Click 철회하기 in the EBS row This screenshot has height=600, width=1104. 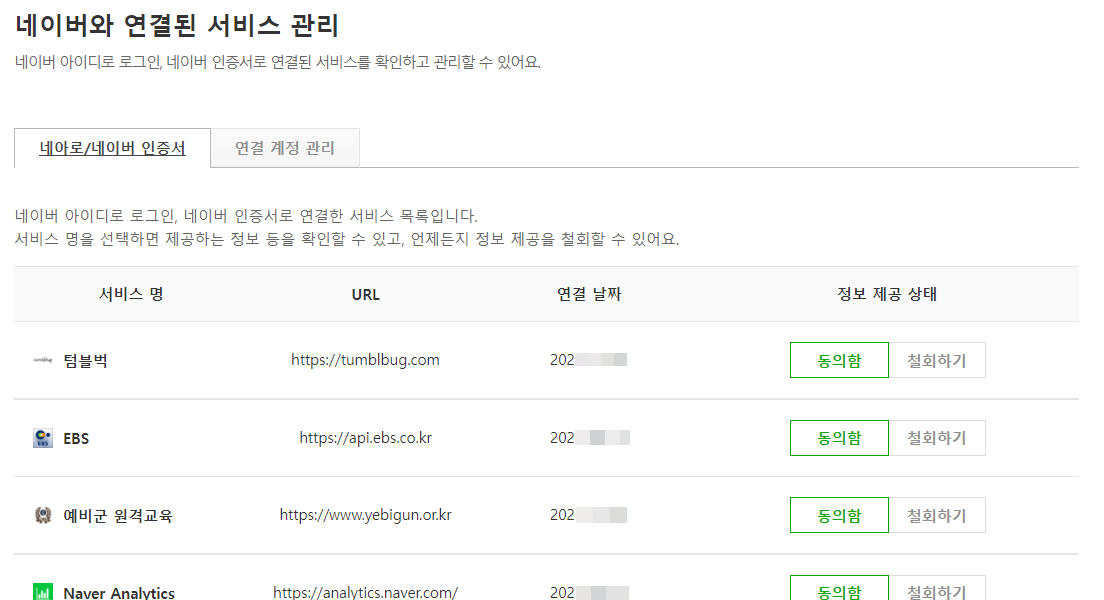(x=936, y=438)
